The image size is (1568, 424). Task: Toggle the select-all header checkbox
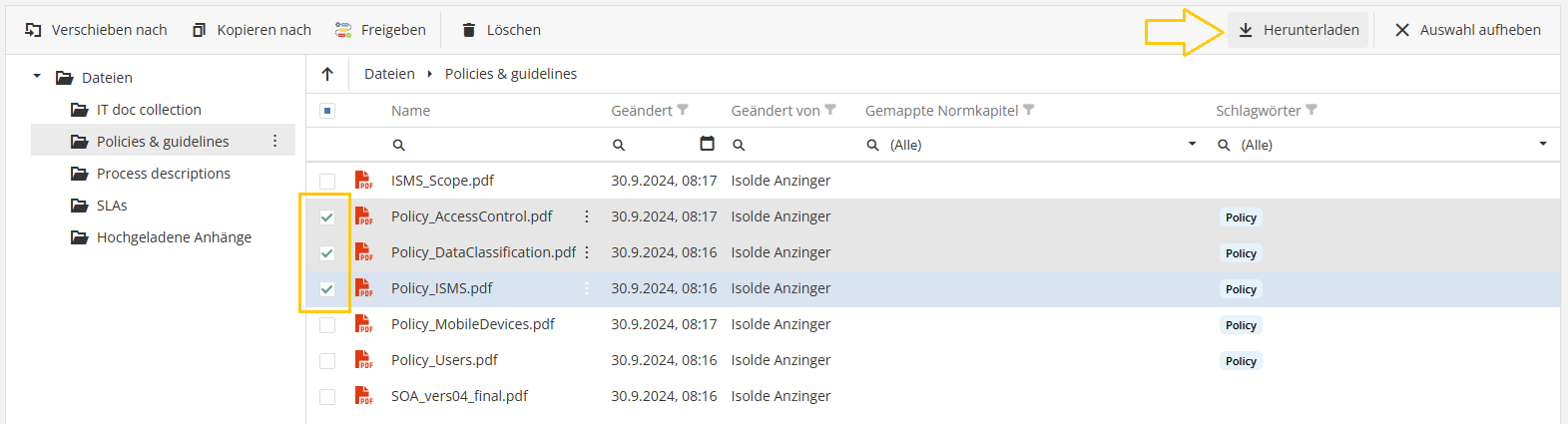pyautogui.click(x=327, y=111)
